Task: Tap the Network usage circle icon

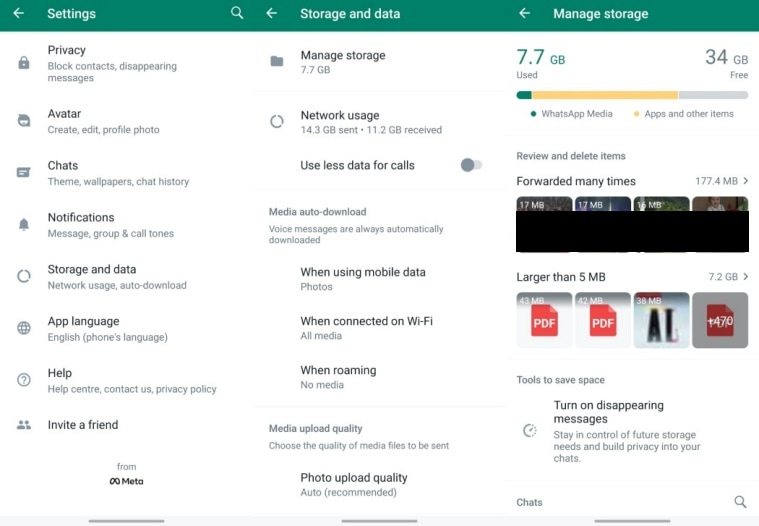Action: point(277,121)
